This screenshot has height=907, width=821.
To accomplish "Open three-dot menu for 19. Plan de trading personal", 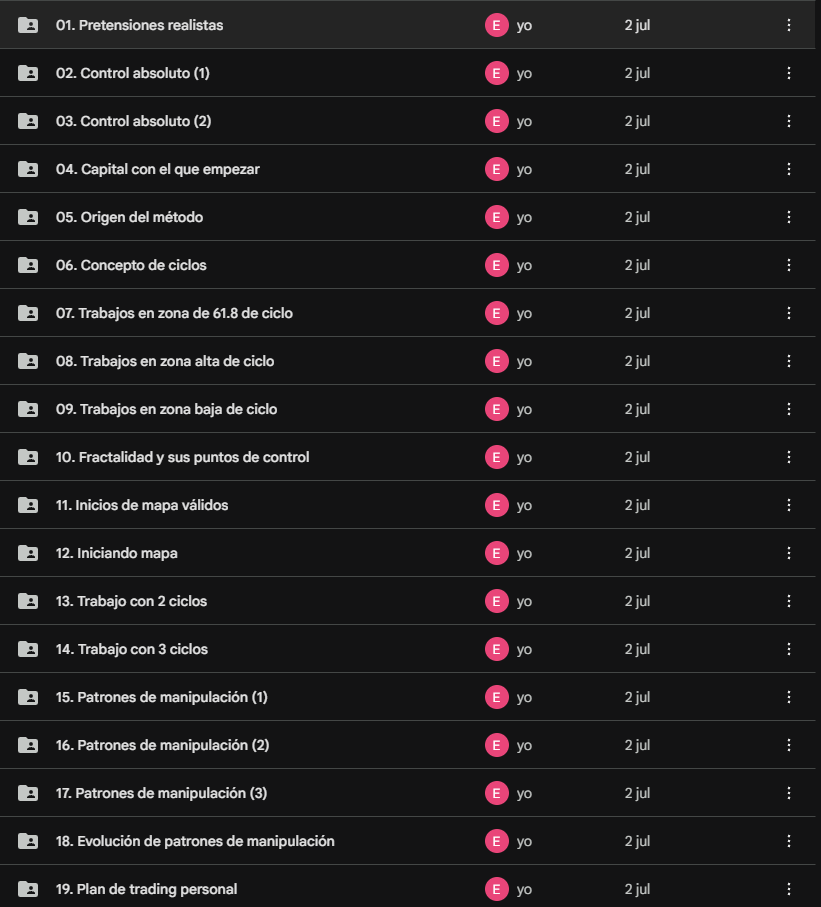I will (x=789, y=889).
